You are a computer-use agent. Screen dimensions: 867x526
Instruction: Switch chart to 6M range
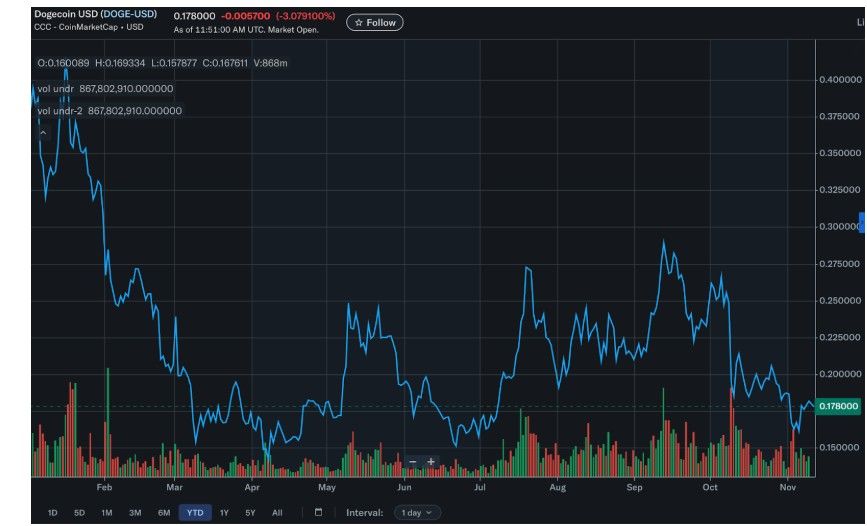pyautogui.click(x=163, y=512)
